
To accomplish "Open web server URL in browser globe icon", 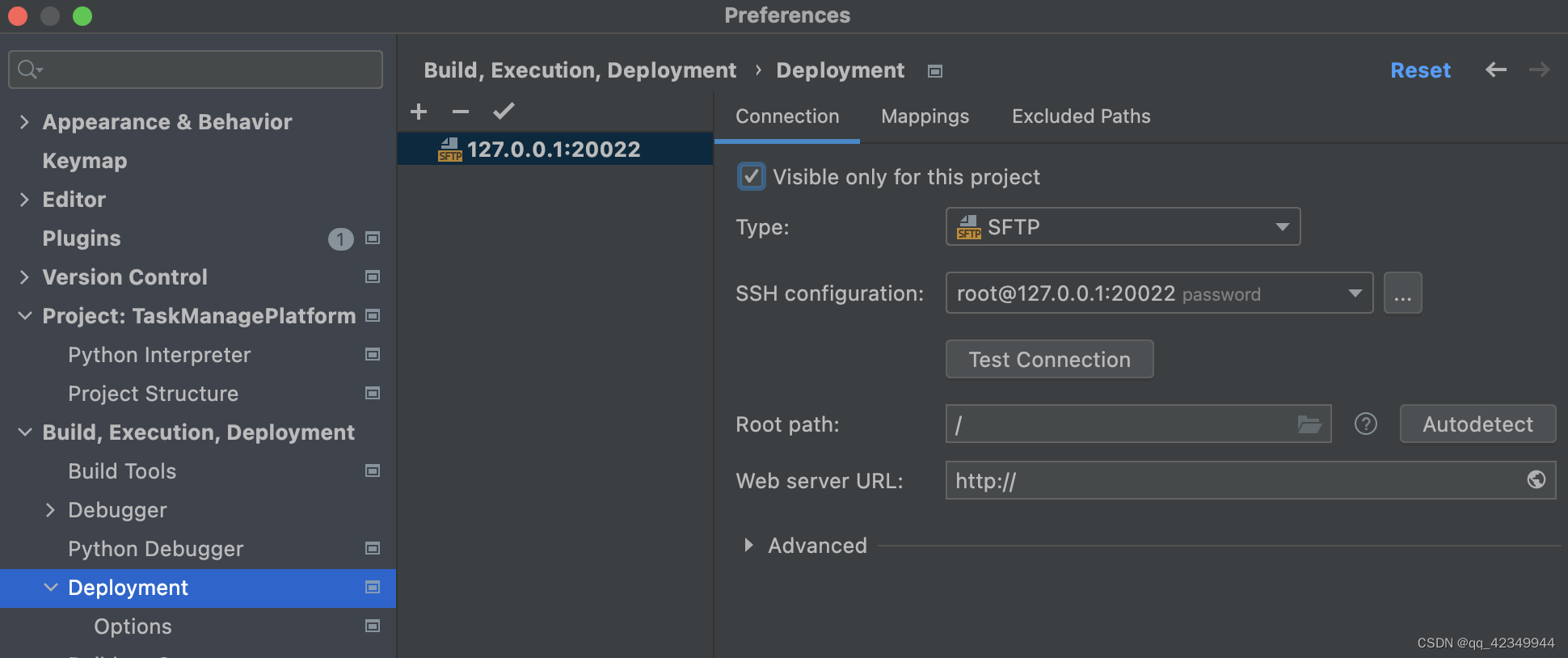I will [1536, 479].
